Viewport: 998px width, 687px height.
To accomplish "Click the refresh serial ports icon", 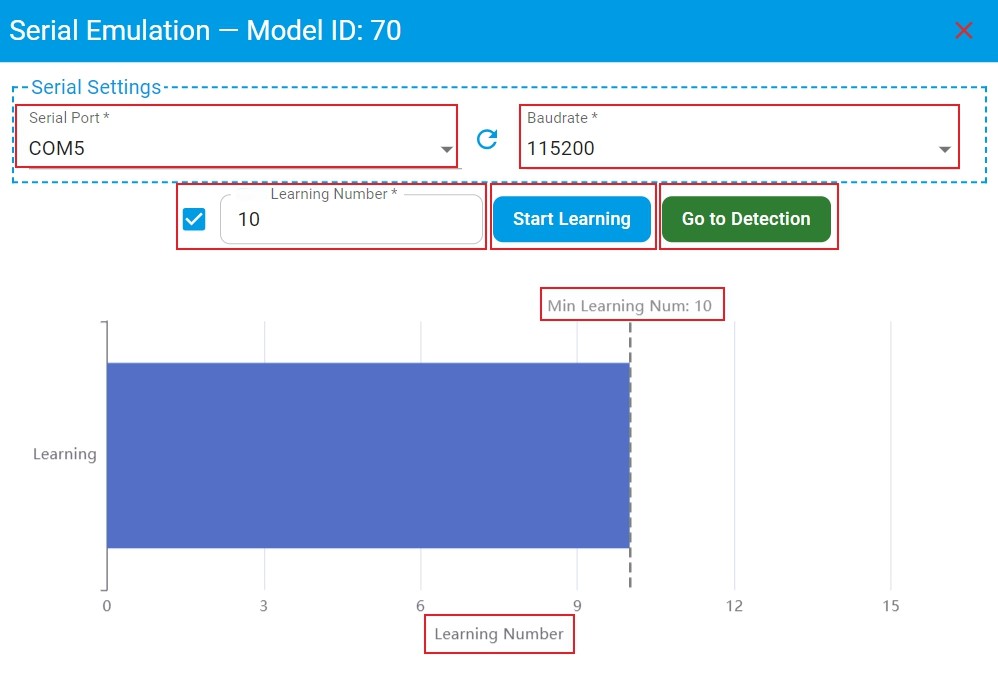I will pos(487,139).
